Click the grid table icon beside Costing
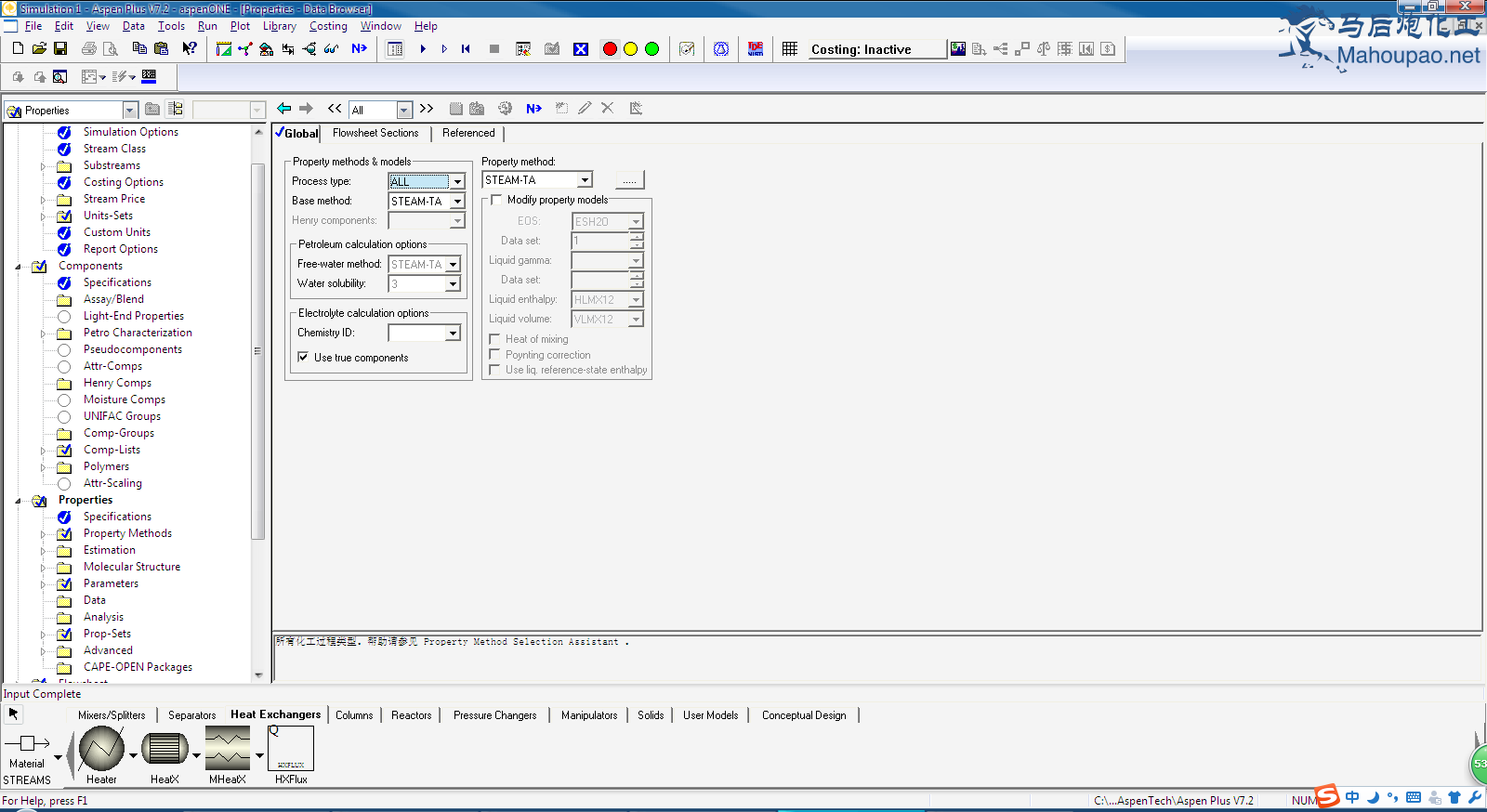Screen dimensions: 1487x812 [790, 49]
